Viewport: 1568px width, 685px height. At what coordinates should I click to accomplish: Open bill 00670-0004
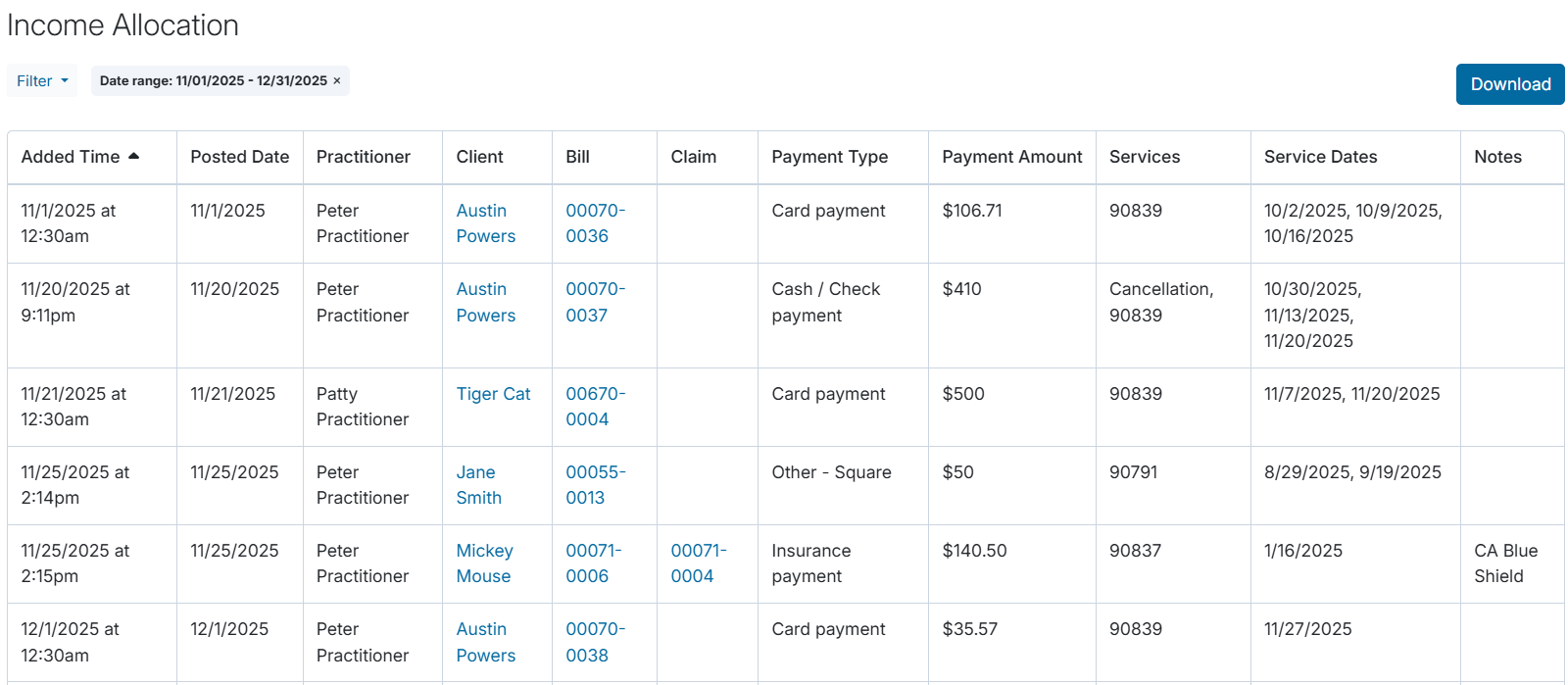[595, 407]
